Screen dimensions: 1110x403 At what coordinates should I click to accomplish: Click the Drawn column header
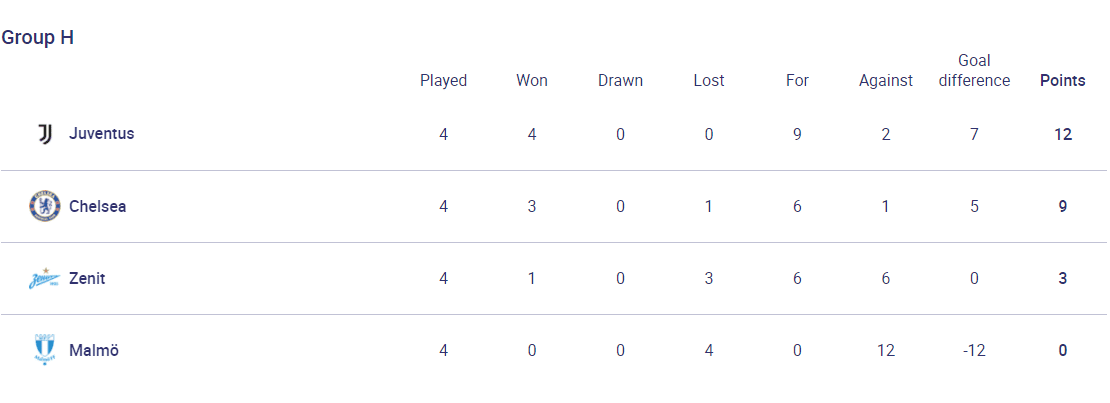coord(620,81)
